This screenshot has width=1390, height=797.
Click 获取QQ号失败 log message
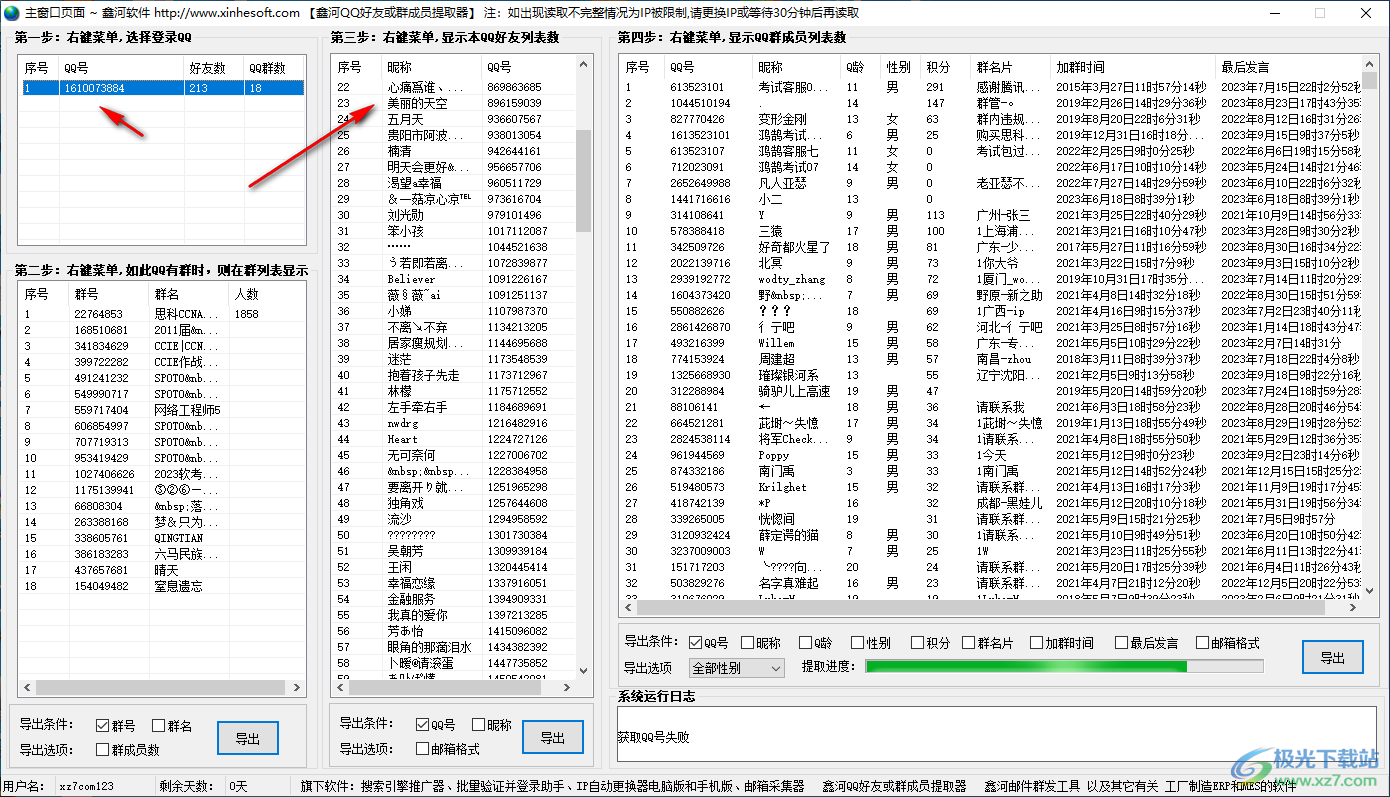(654, 738)
